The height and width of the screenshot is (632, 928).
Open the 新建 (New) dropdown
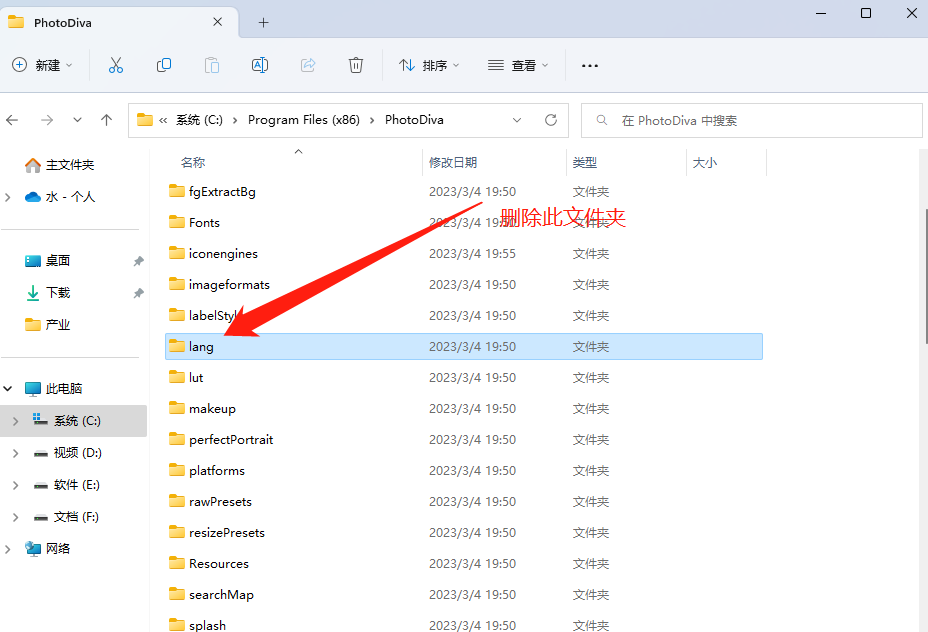43,65
